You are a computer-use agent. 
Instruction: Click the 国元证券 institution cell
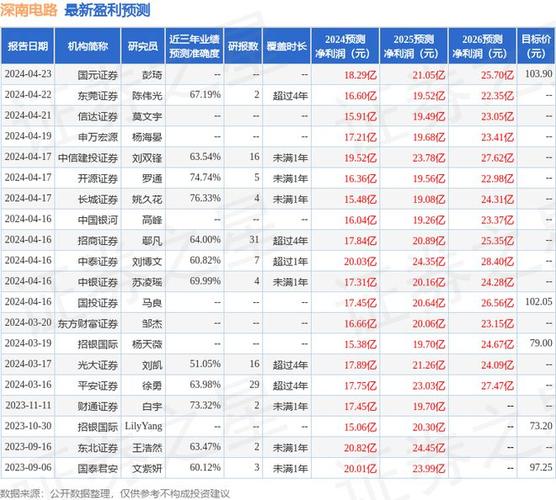98,75
